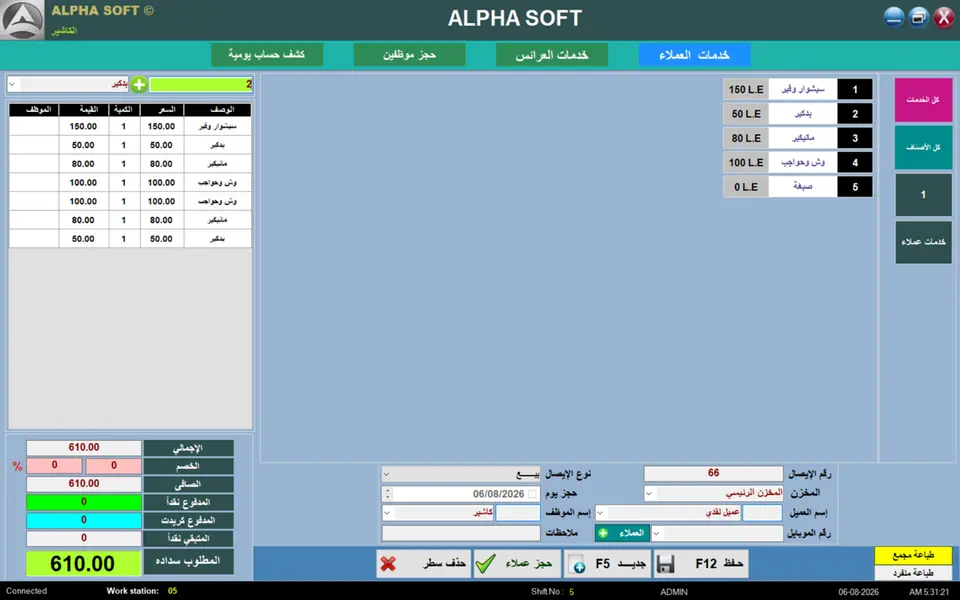The width and height of the screenshot is (960, 600).
Task: Select the خدمات عملاء sidebar category
Action: (x=923, y=242)
